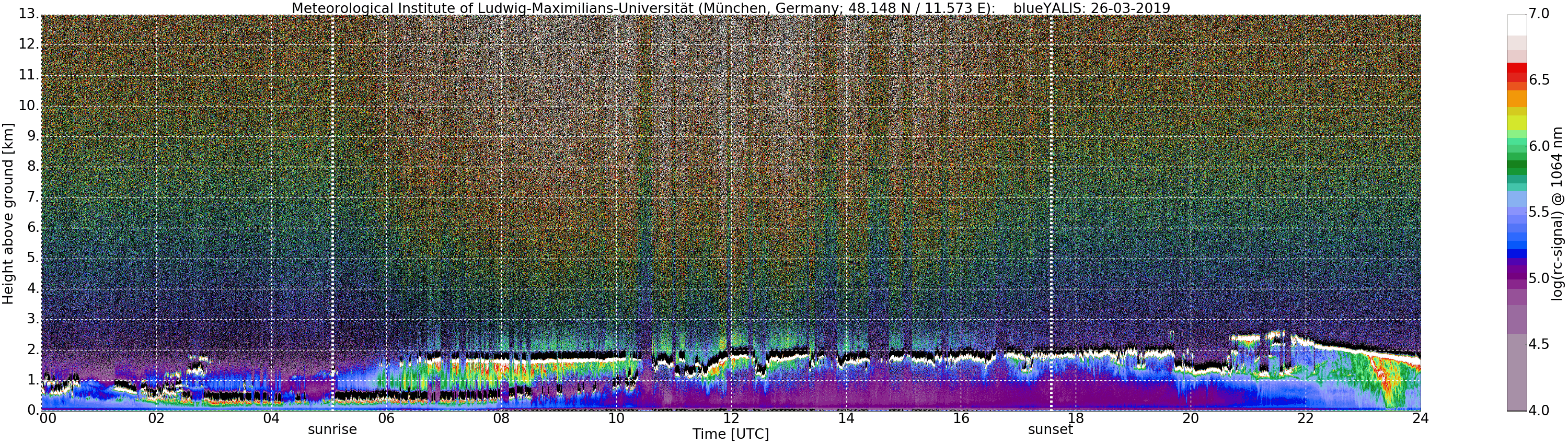
Task: Click the white segment at the colorbar top
Action: point(1516,25)
